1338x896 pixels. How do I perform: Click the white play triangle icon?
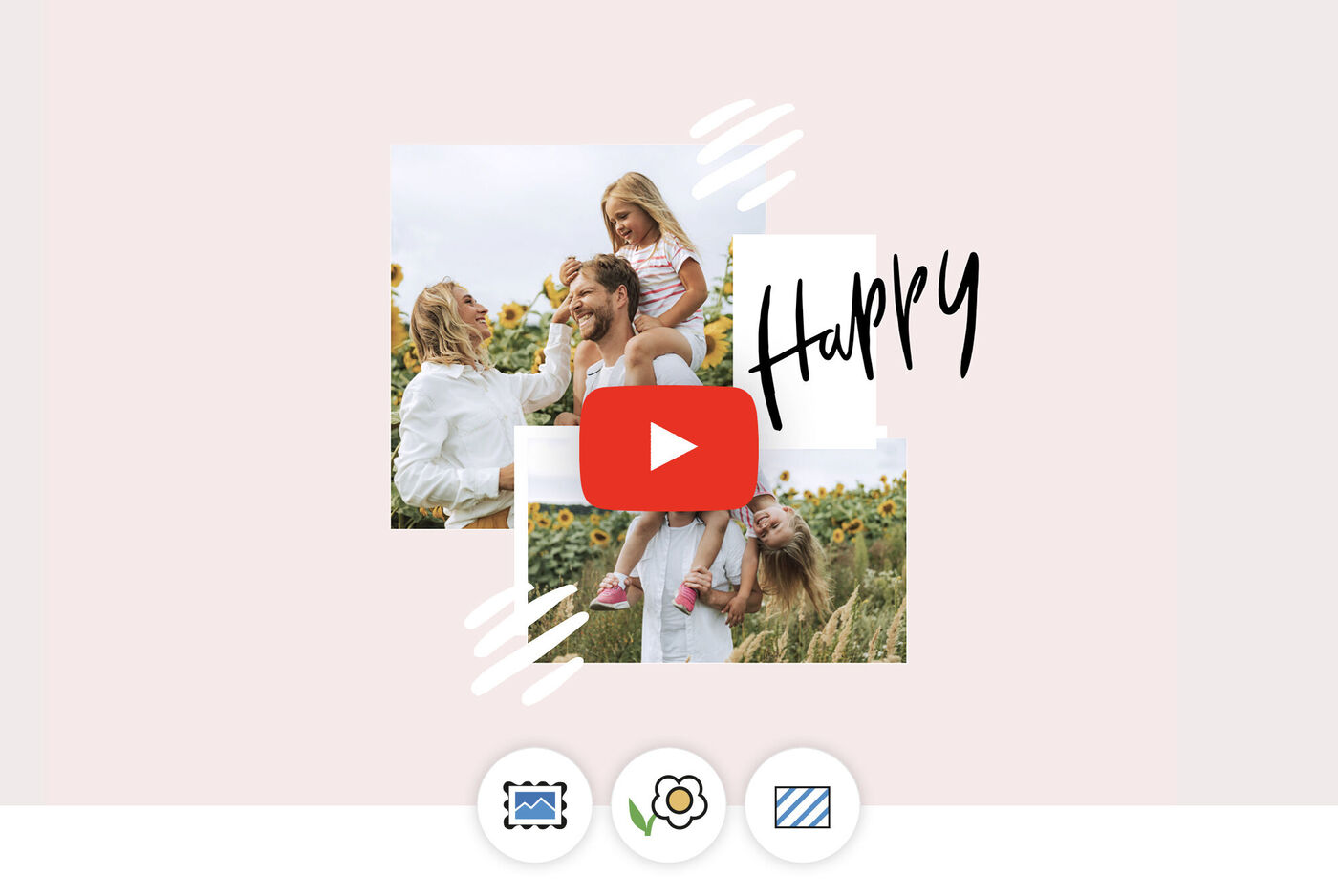point(671,448)
